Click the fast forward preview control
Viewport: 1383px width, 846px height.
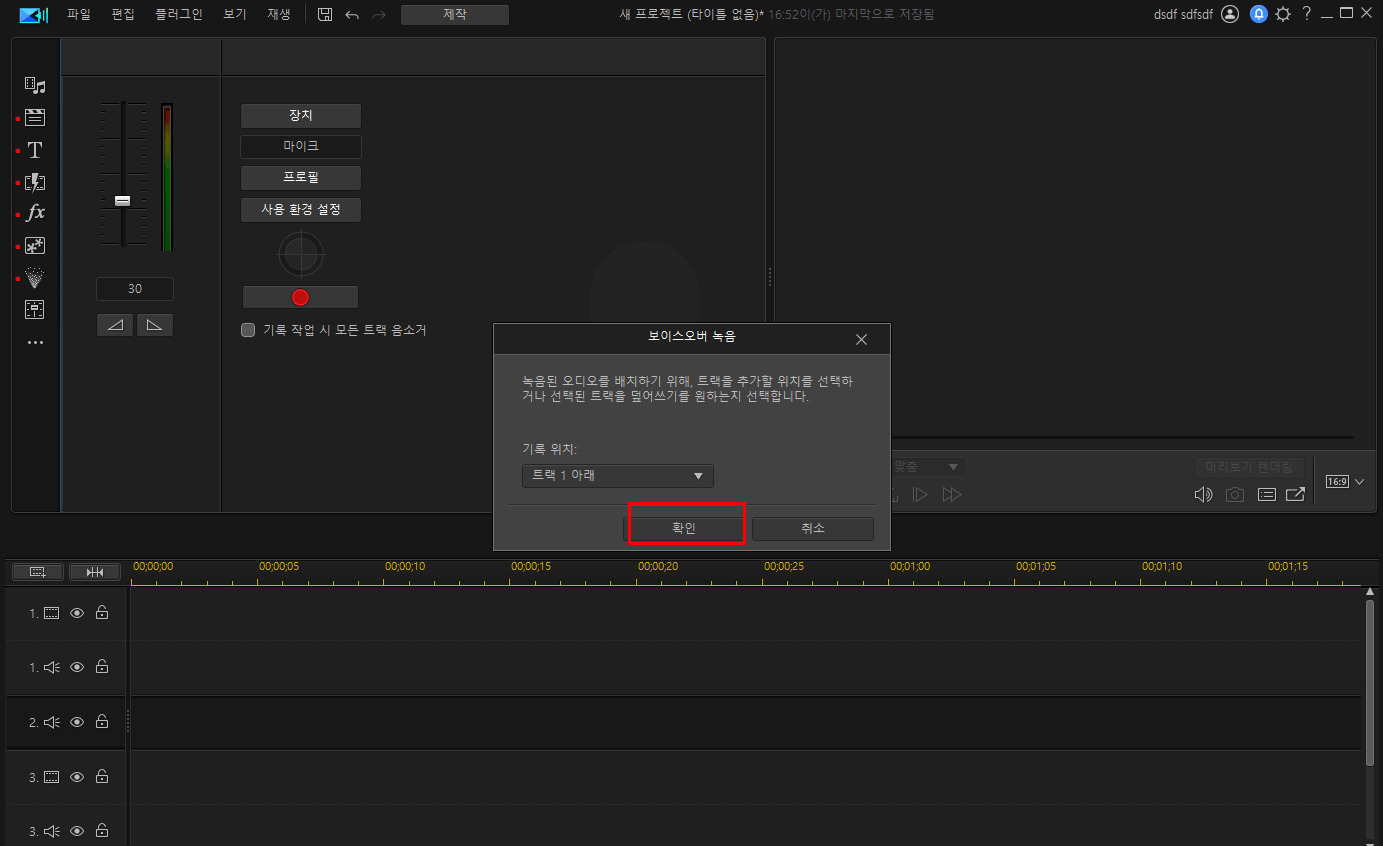952,495
